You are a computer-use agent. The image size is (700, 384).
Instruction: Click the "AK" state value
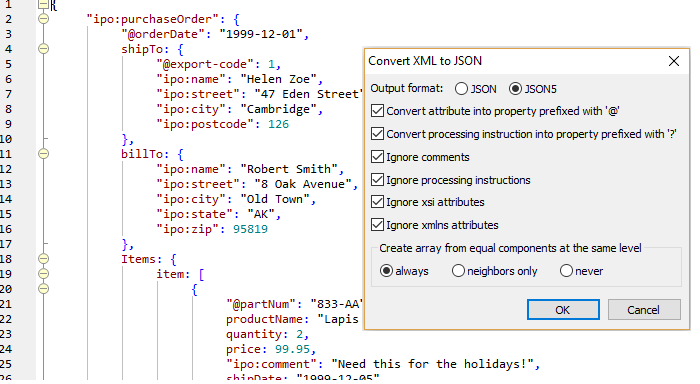coord(261,214)
